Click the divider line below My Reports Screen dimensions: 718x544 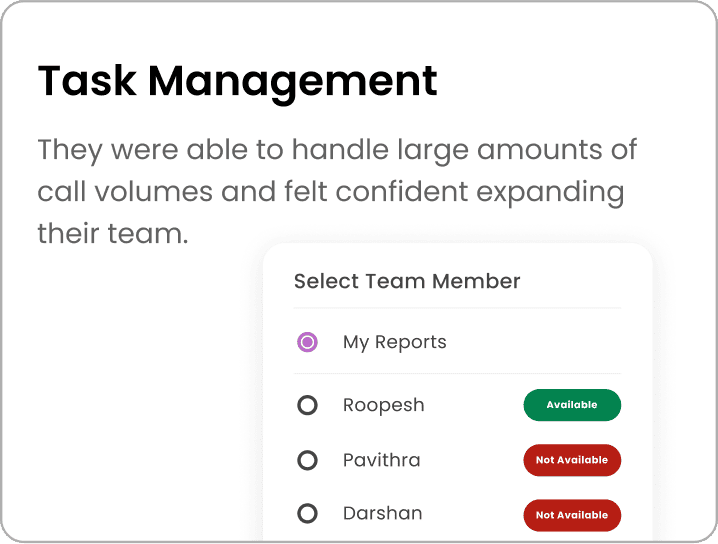point(457,374)
